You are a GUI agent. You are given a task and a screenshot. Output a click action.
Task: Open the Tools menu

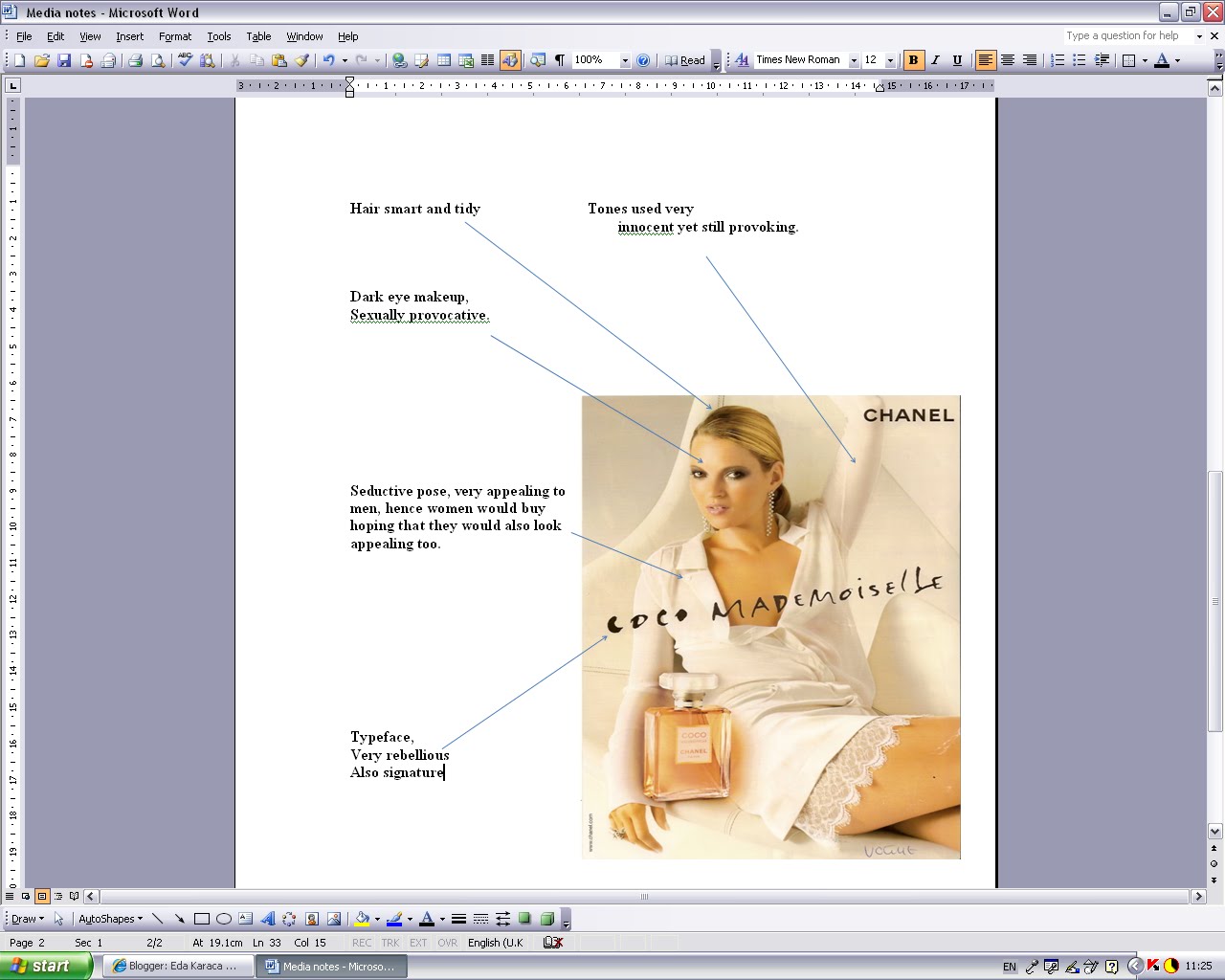pyautogui.click(x=219, y=36)
